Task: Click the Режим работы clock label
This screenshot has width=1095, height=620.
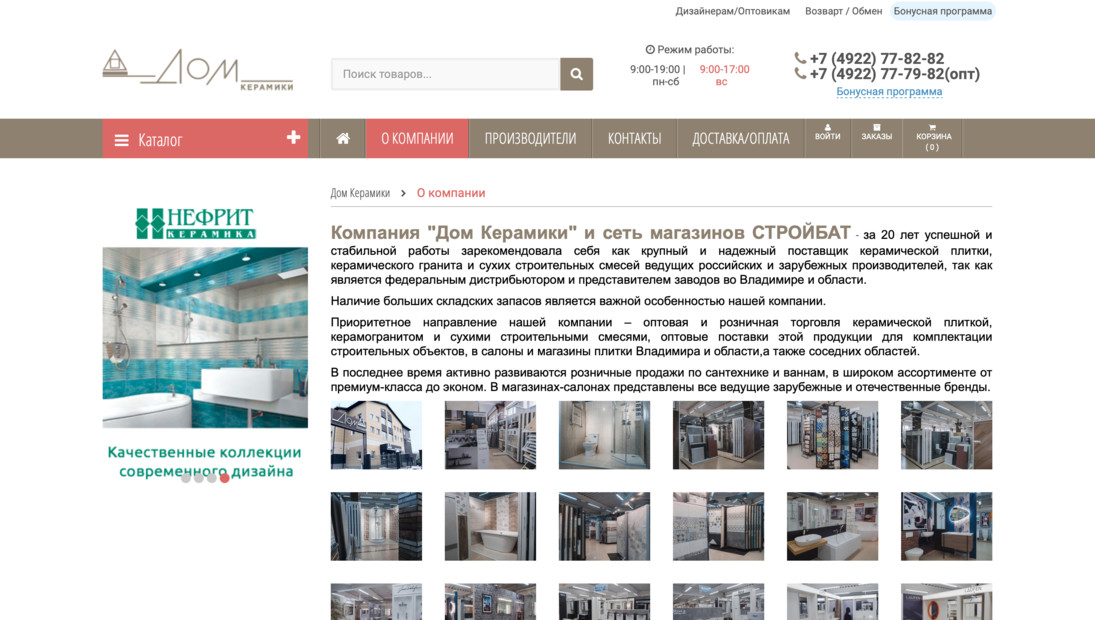Action: (x=689, y=50)
